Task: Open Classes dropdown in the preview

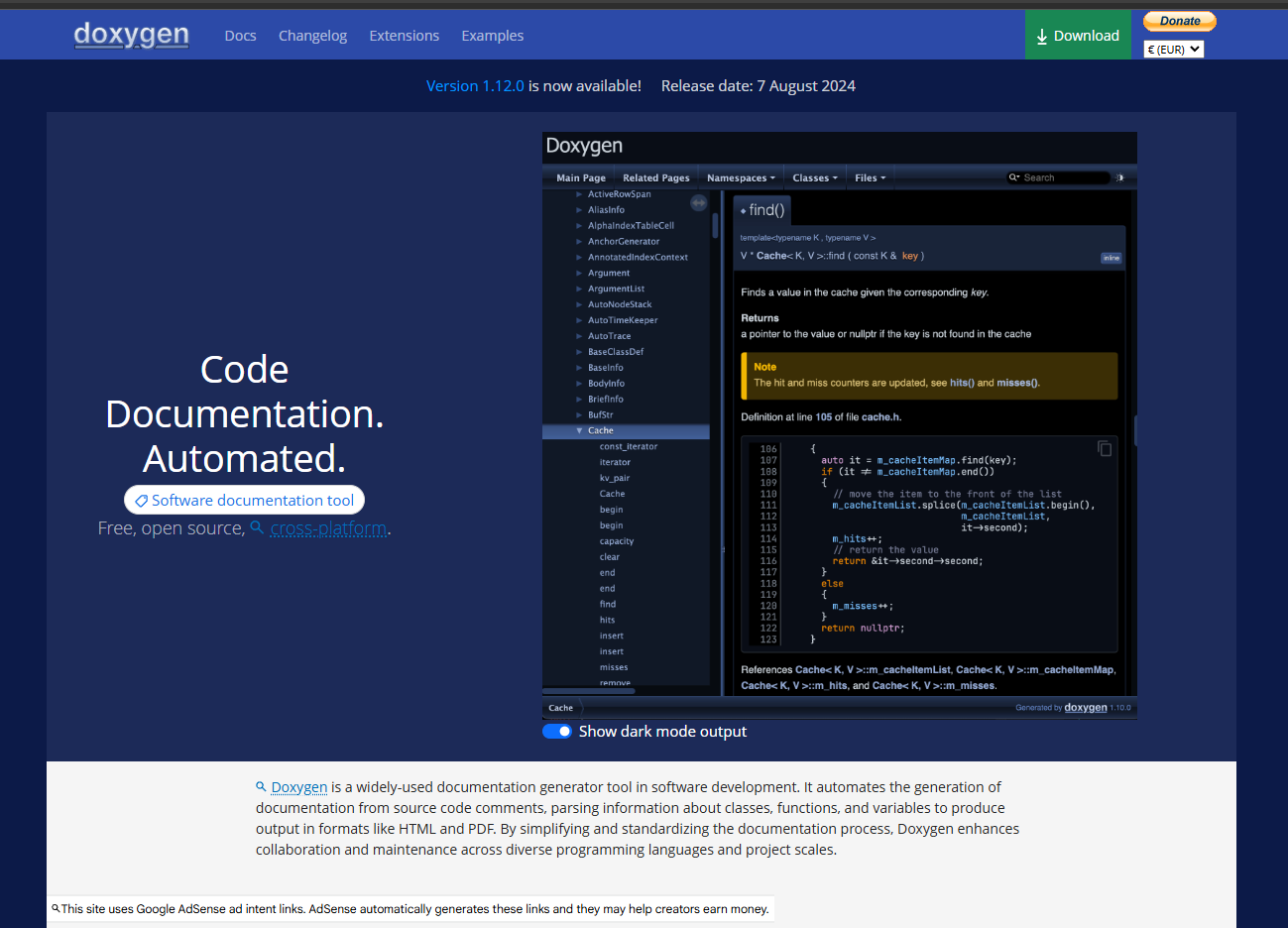Action: [x=815, y=178]
